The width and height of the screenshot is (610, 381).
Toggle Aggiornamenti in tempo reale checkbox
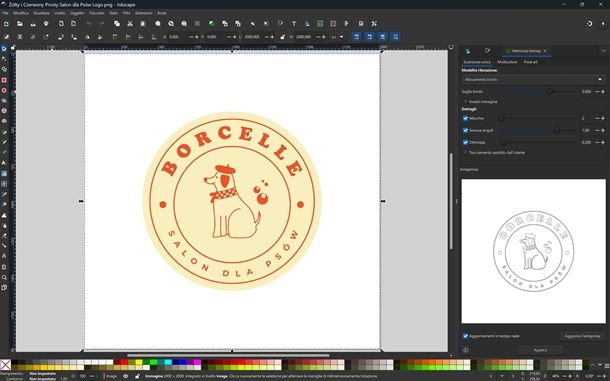pos(465,336)
